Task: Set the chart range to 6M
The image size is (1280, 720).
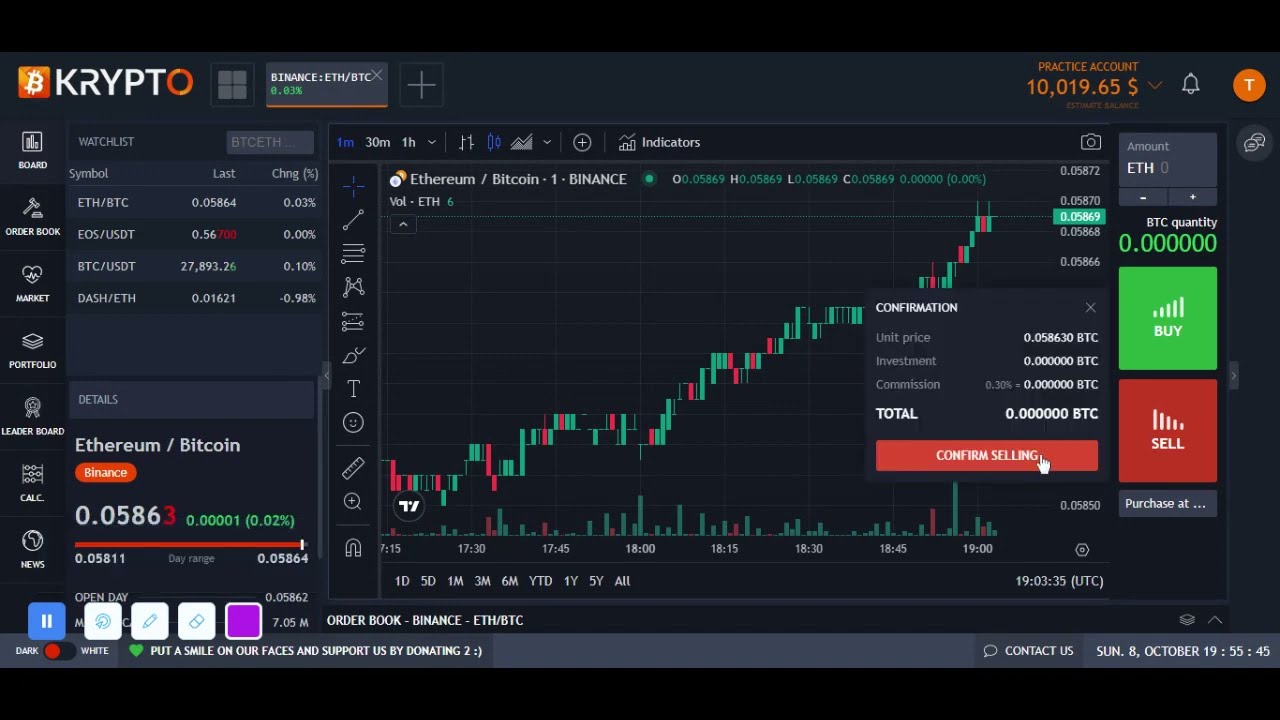Action: [510, 581]
